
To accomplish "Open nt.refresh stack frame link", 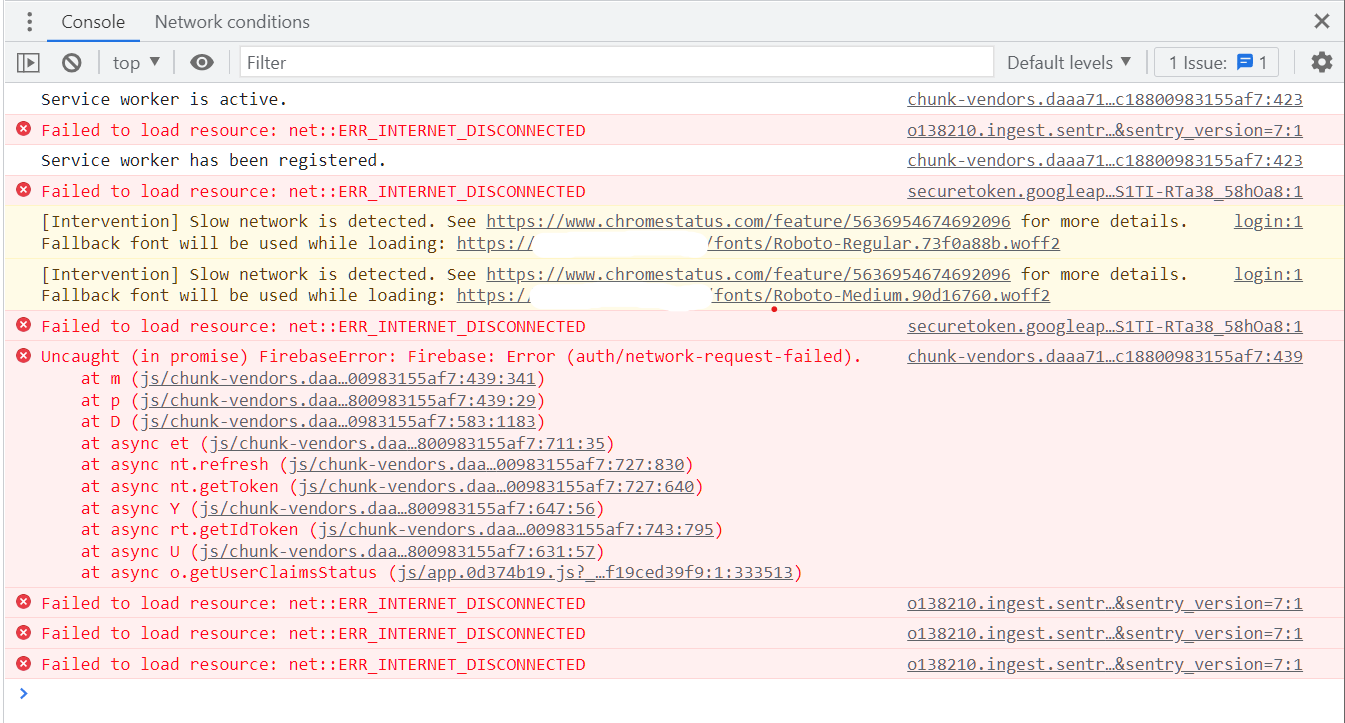I will click(x=486, y=465).
